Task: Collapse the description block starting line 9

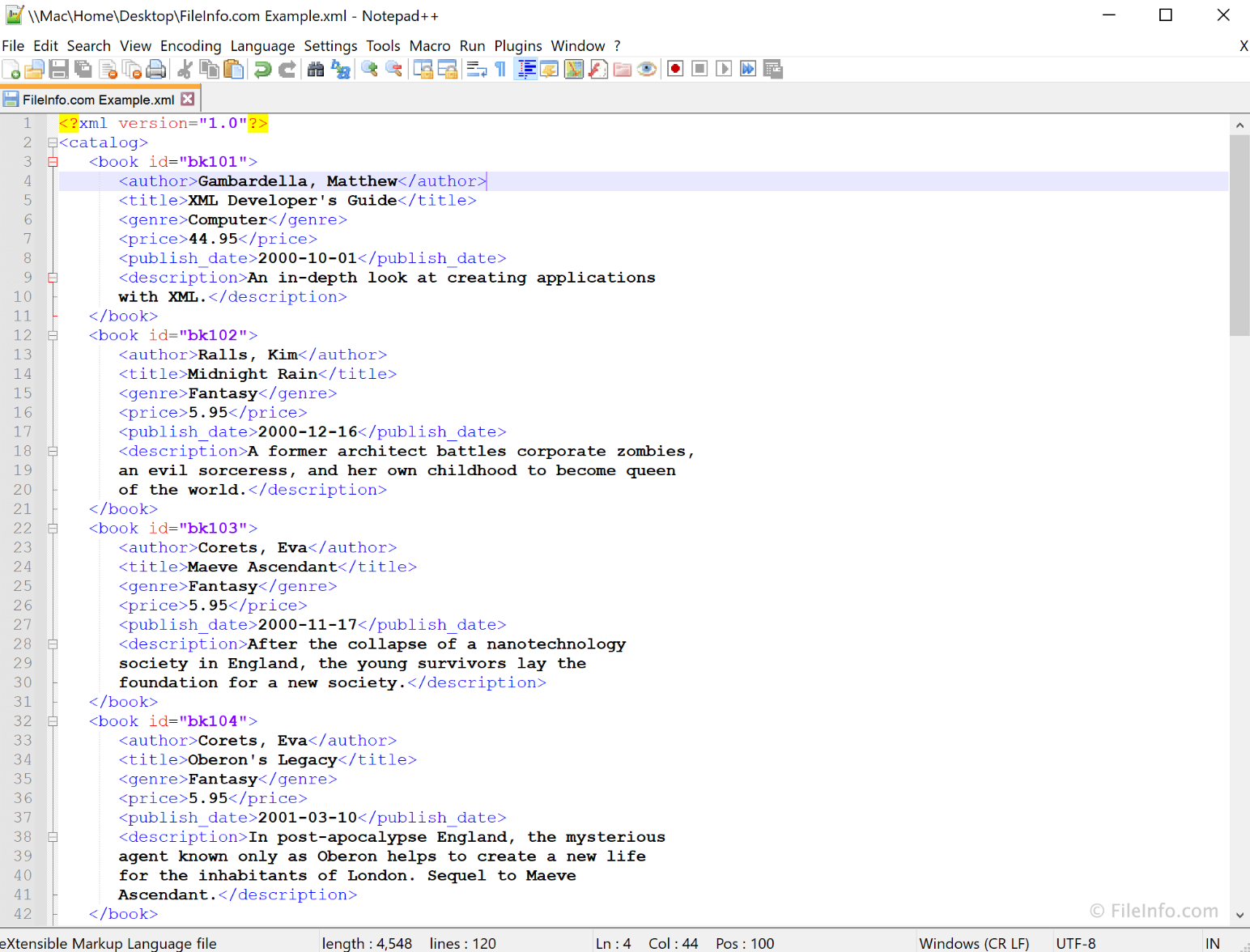Action: point(53,277)
